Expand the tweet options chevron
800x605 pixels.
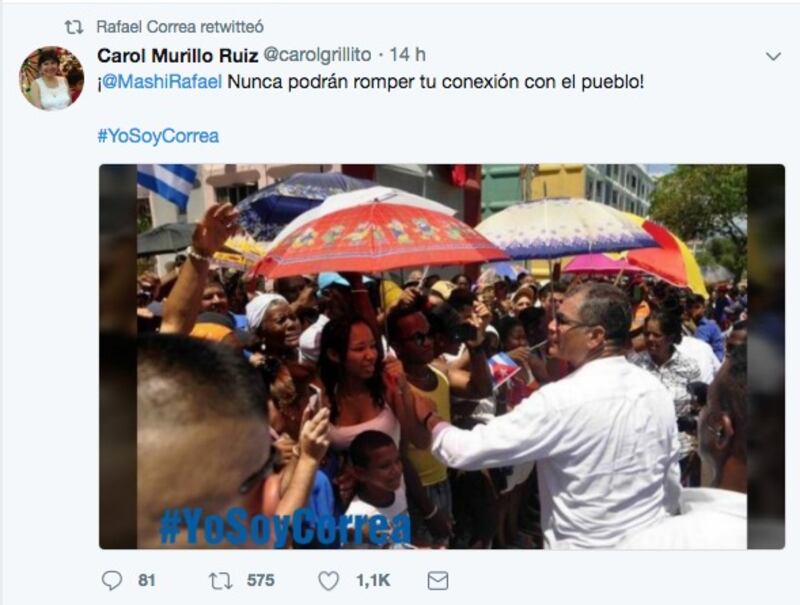(x=773, y=56)
